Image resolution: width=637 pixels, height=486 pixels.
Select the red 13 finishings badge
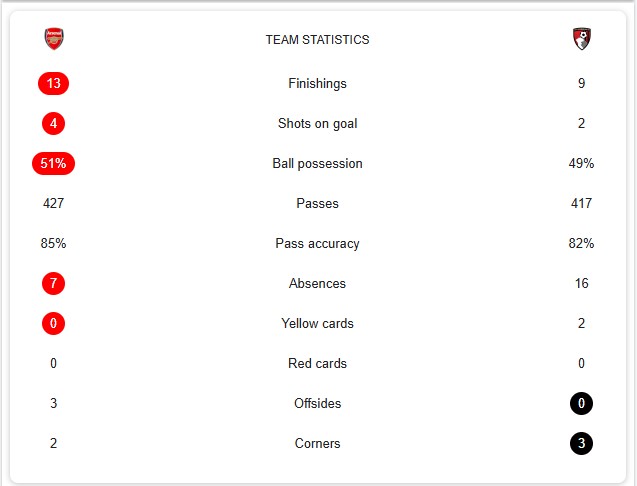click(x=53, y=83)
